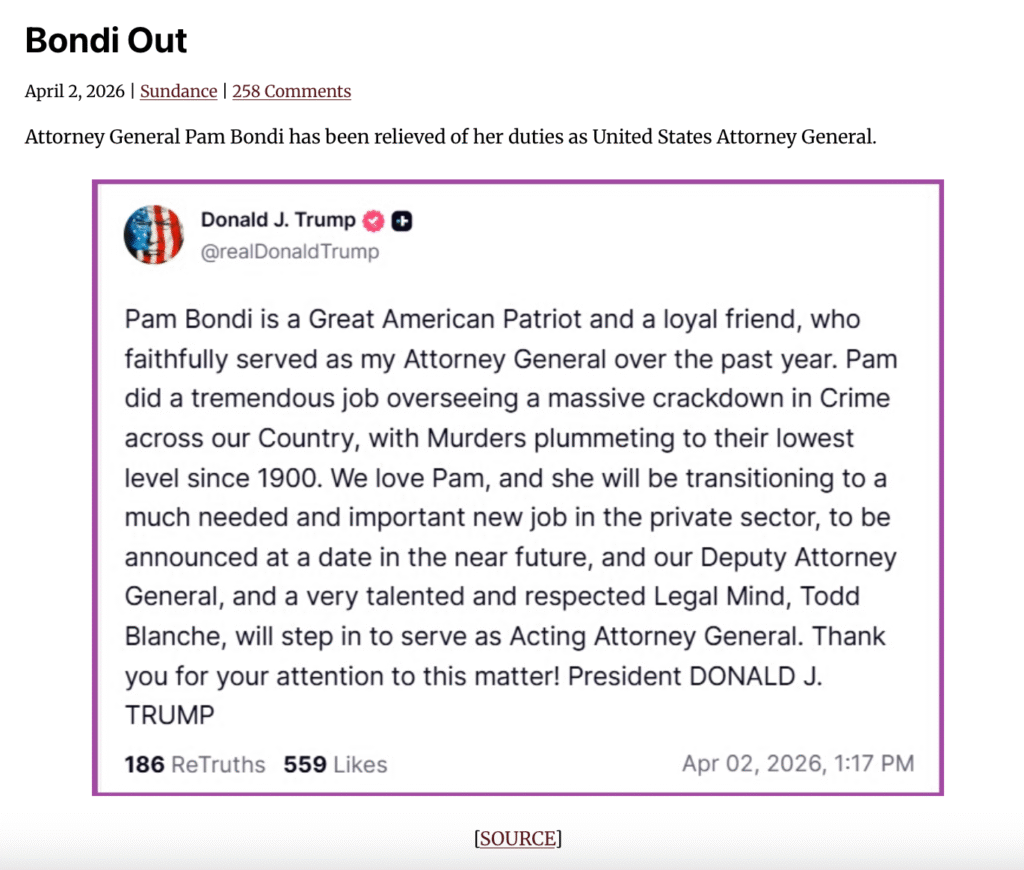Click the Bondi Out headline

106,41
